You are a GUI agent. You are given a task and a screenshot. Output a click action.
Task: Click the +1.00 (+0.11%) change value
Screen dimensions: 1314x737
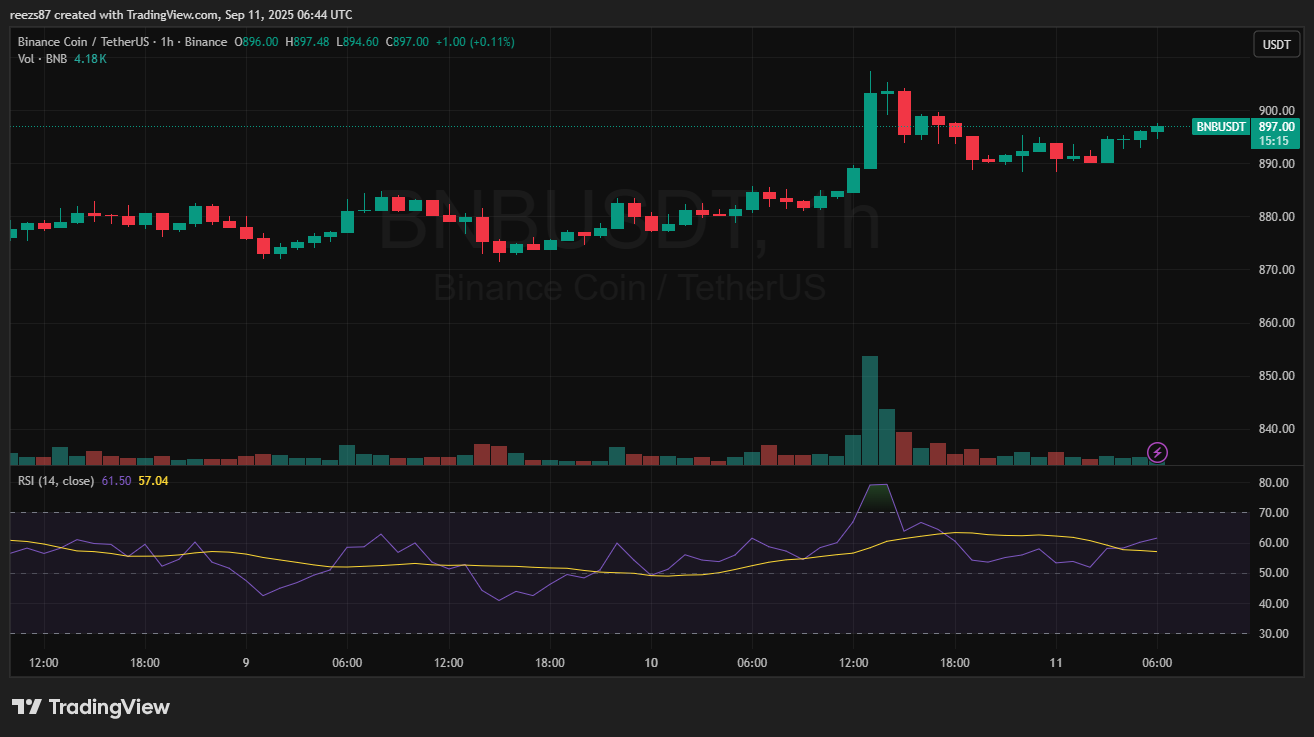[x=474, y=42]
